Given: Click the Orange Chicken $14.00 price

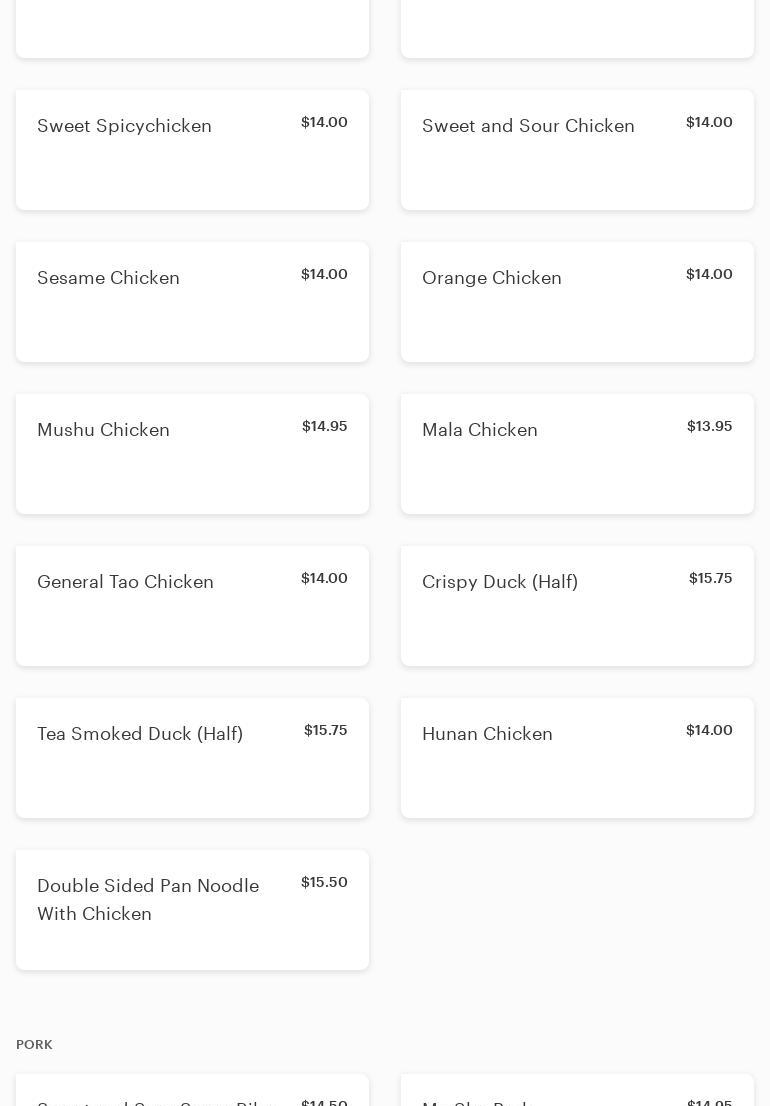Looking at the screenshot, I should point(709,274).
